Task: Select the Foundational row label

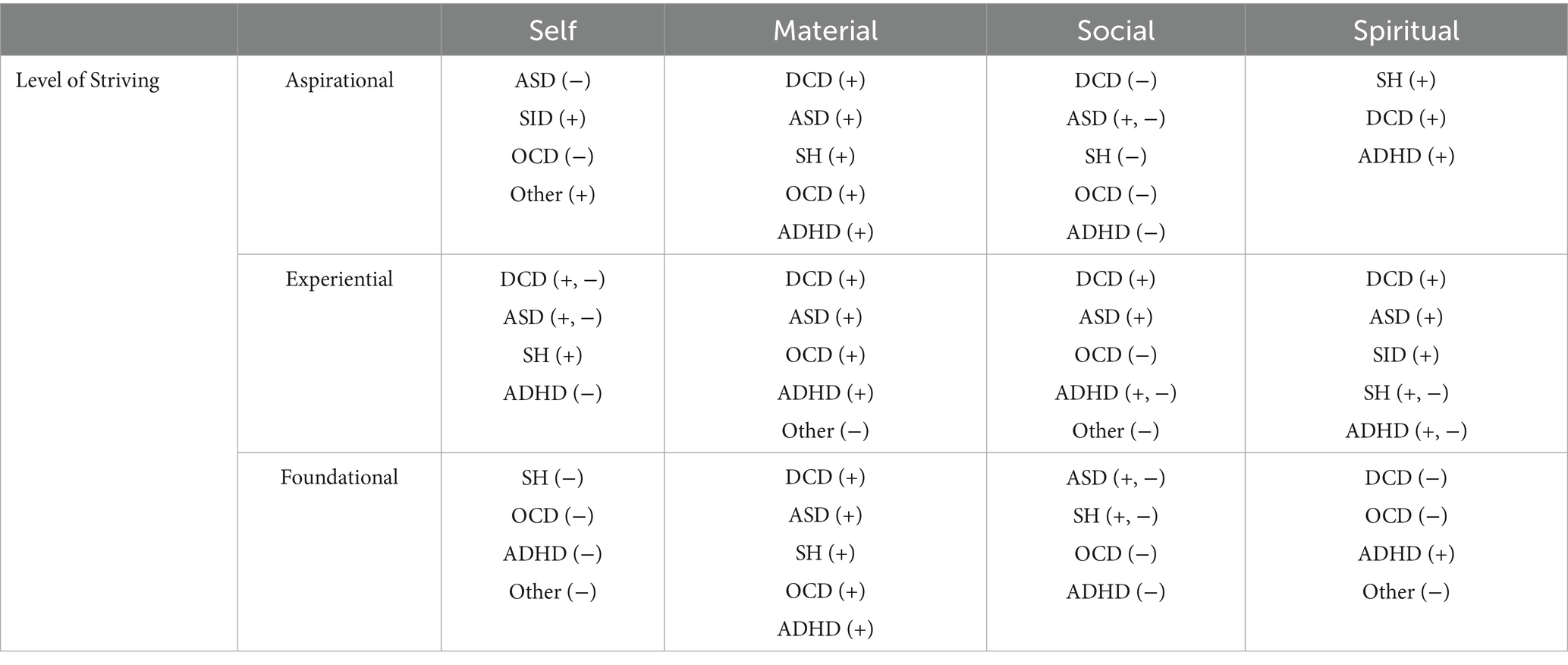Action: pyautogui.click(x=339, y=477)
